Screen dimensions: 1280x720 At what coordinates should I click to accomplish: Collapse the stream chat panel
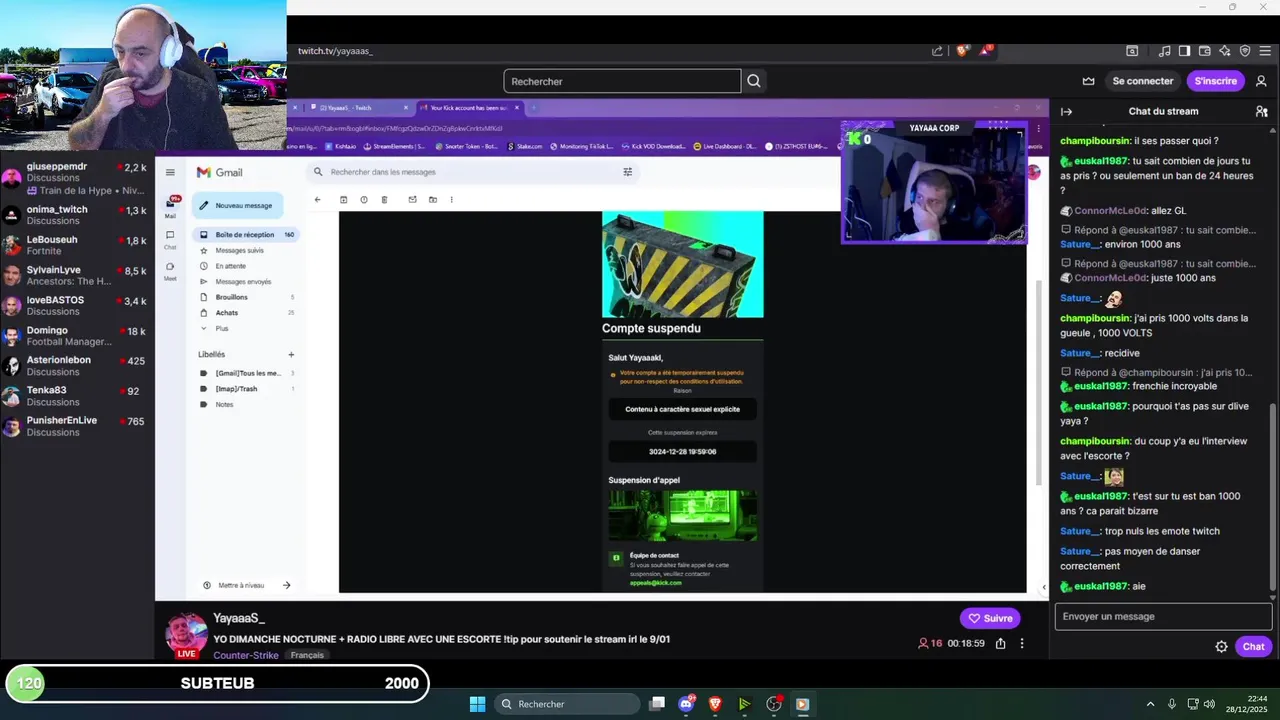click(1066, 111)
